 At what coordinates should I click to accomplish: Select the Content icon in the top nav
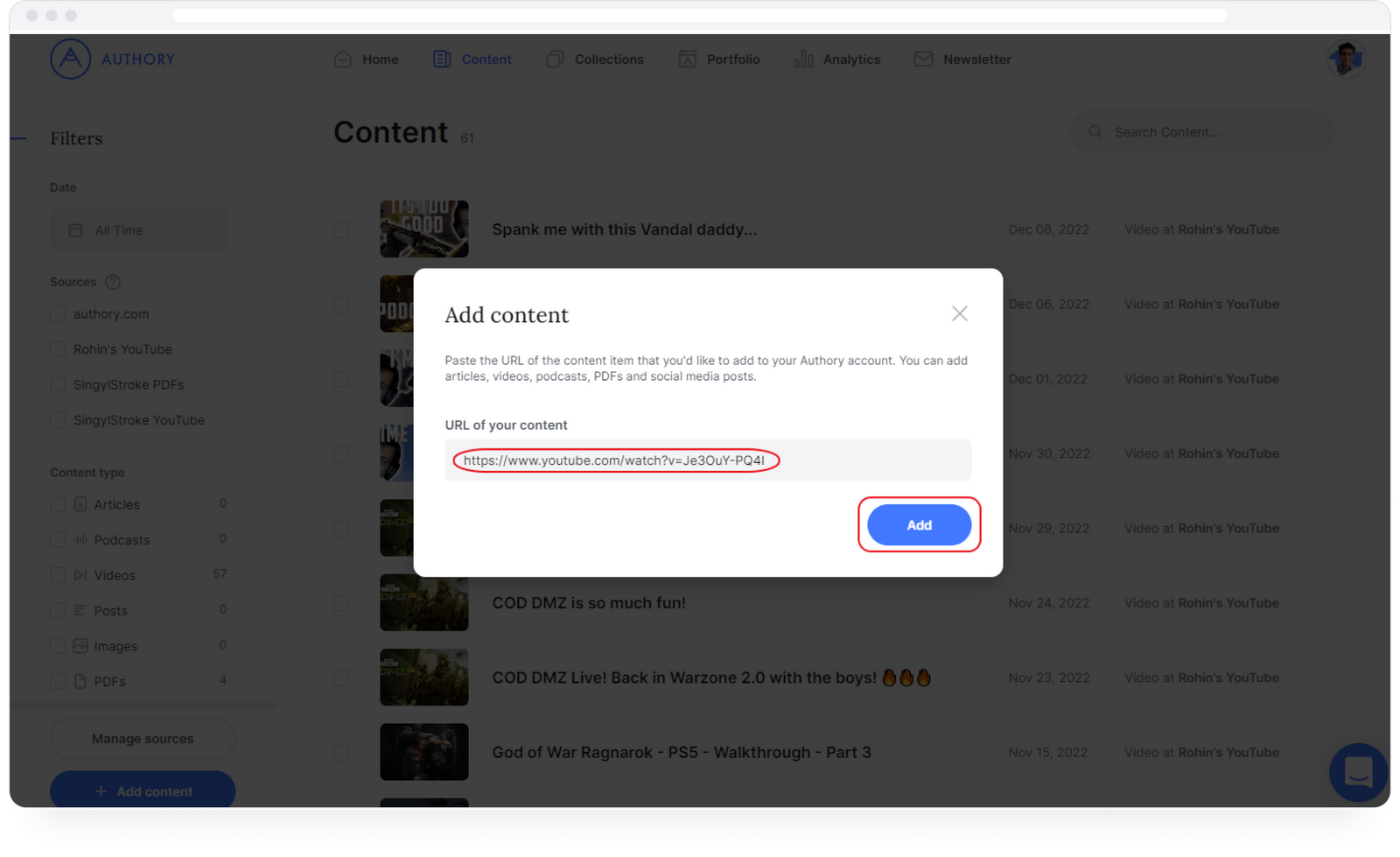440,59
